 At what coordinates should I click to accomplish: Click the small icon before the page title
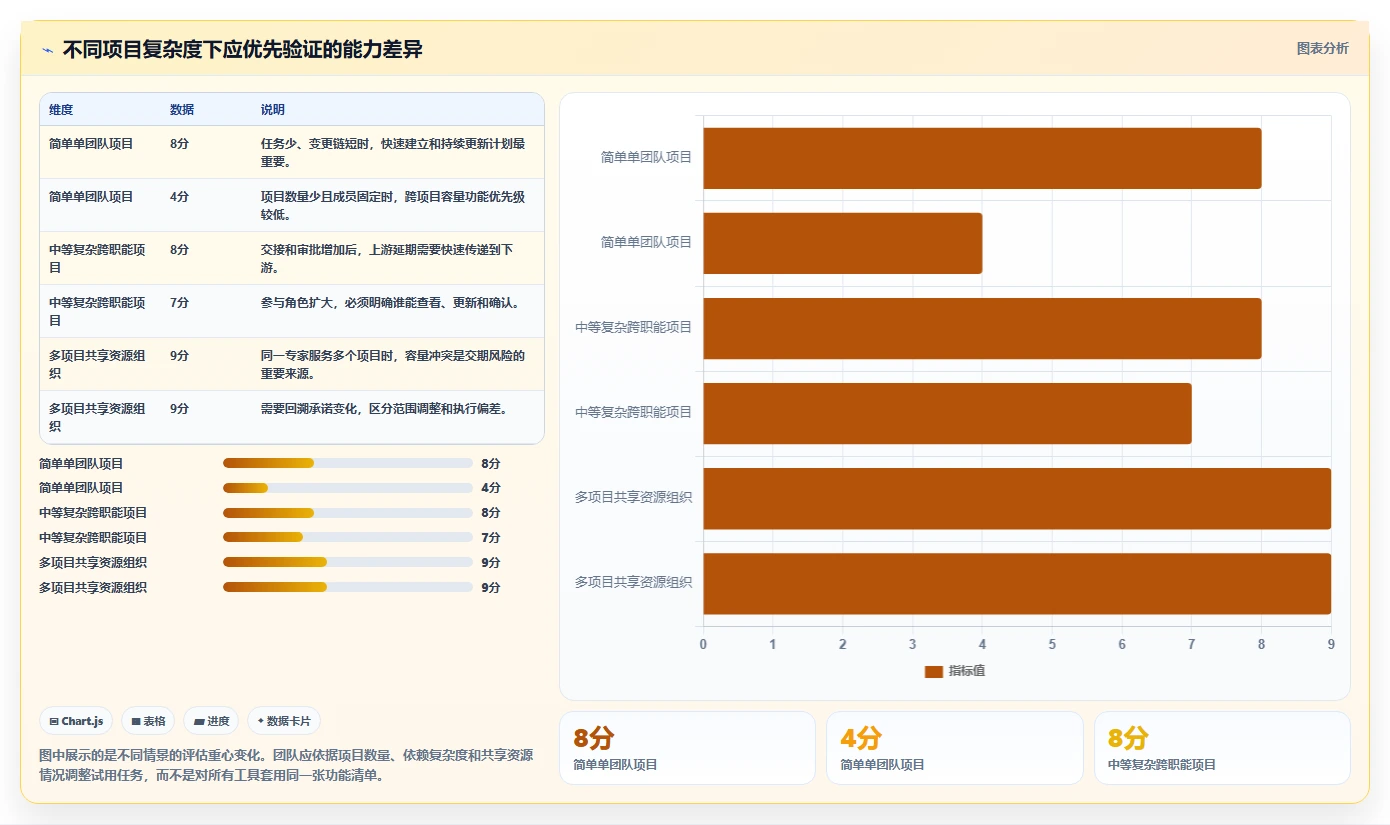tap(48, 50)
